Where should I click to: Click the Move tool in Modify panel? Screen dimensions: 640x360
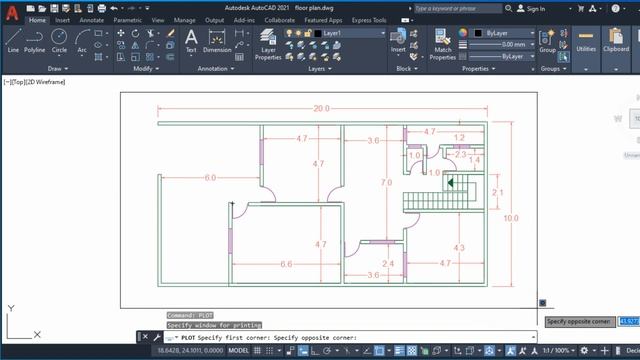point(121,33)
